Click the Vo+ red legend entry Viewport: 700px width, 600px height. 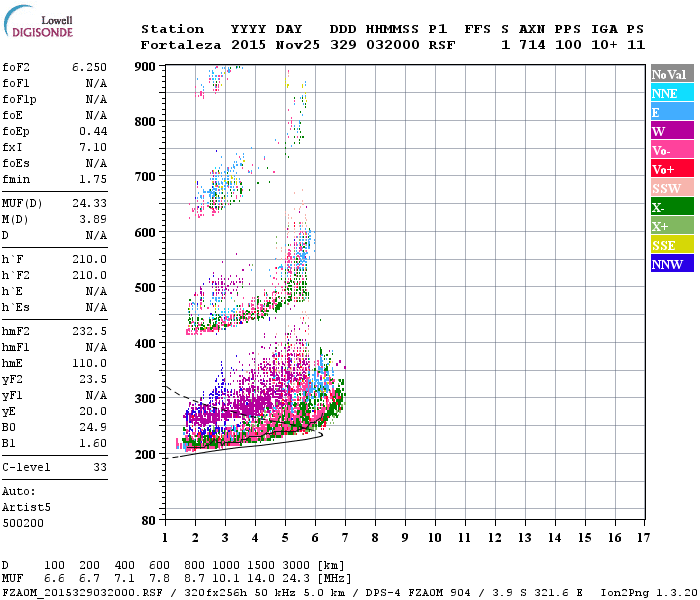pos(671,169)
